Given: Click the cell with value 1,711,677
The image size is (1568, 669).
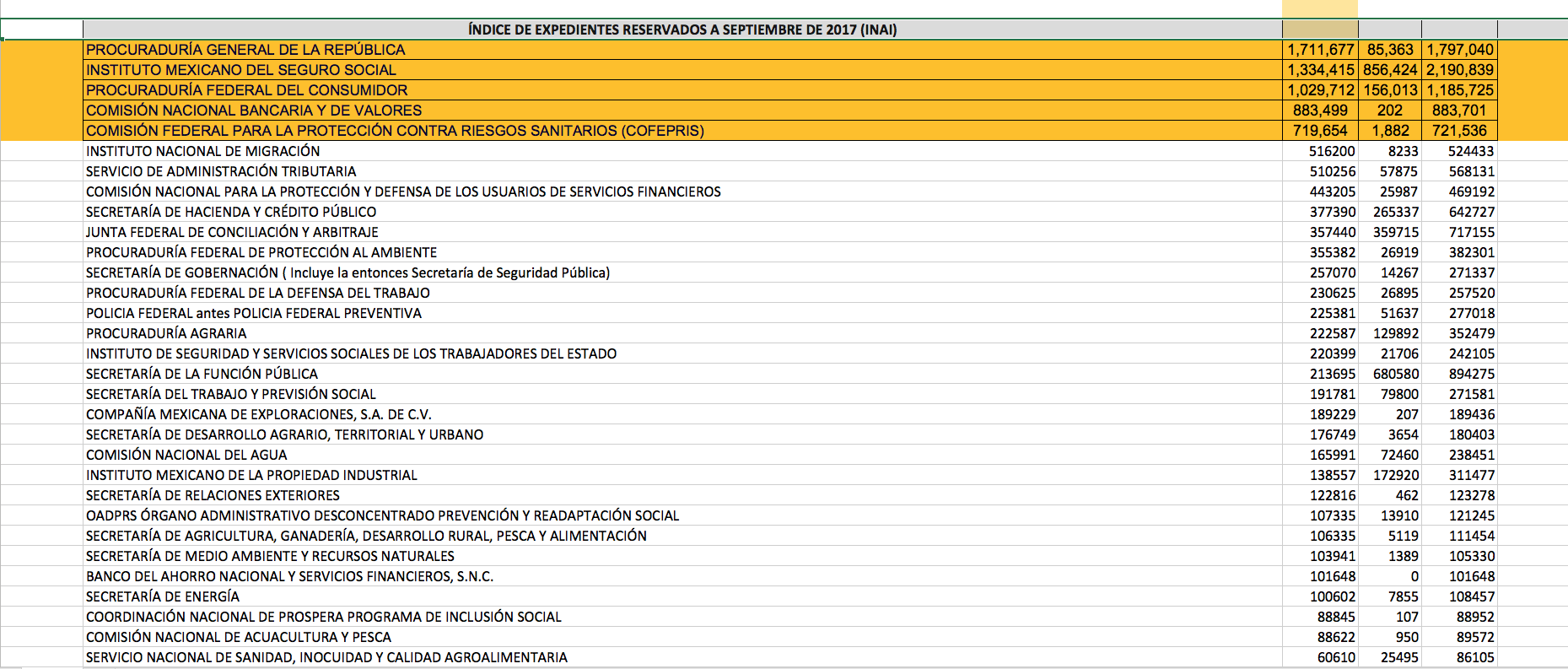Looking at the screenshot, I should coord(1320,50).
